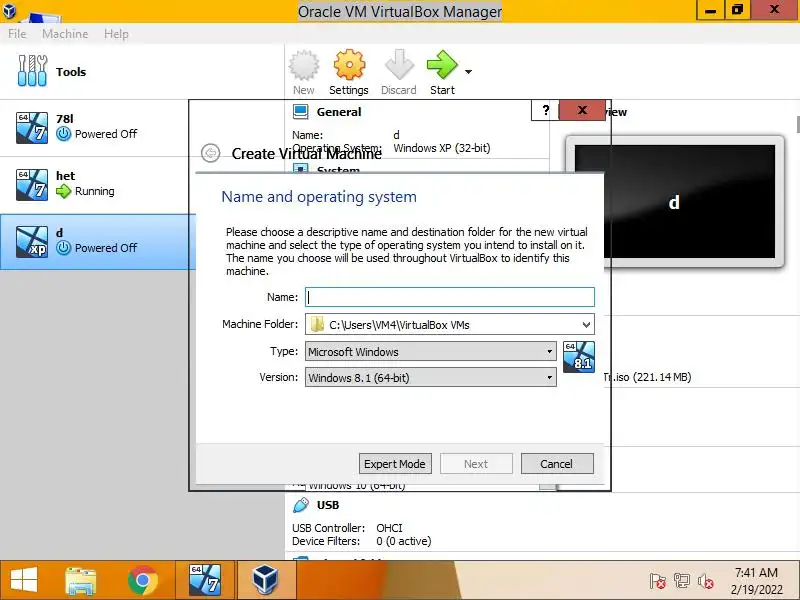Open the Type dropdown (Microsoft Windows)
The height and width of the screenshot is (600, 800).
431,352
